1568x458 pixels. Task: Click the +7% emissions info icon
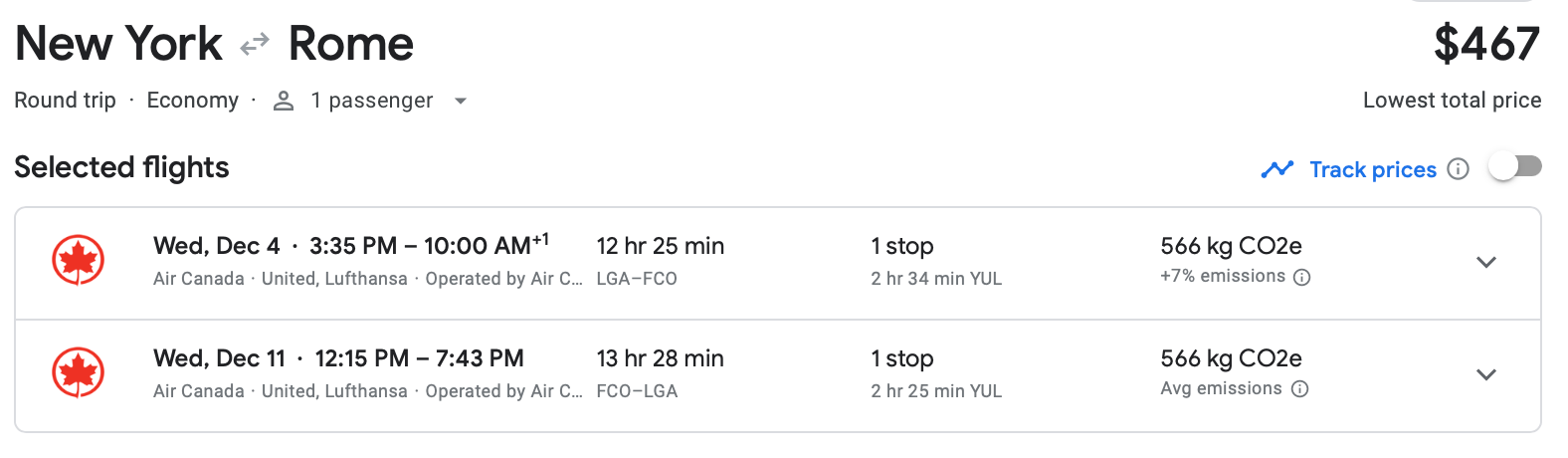pos(1301,278)
